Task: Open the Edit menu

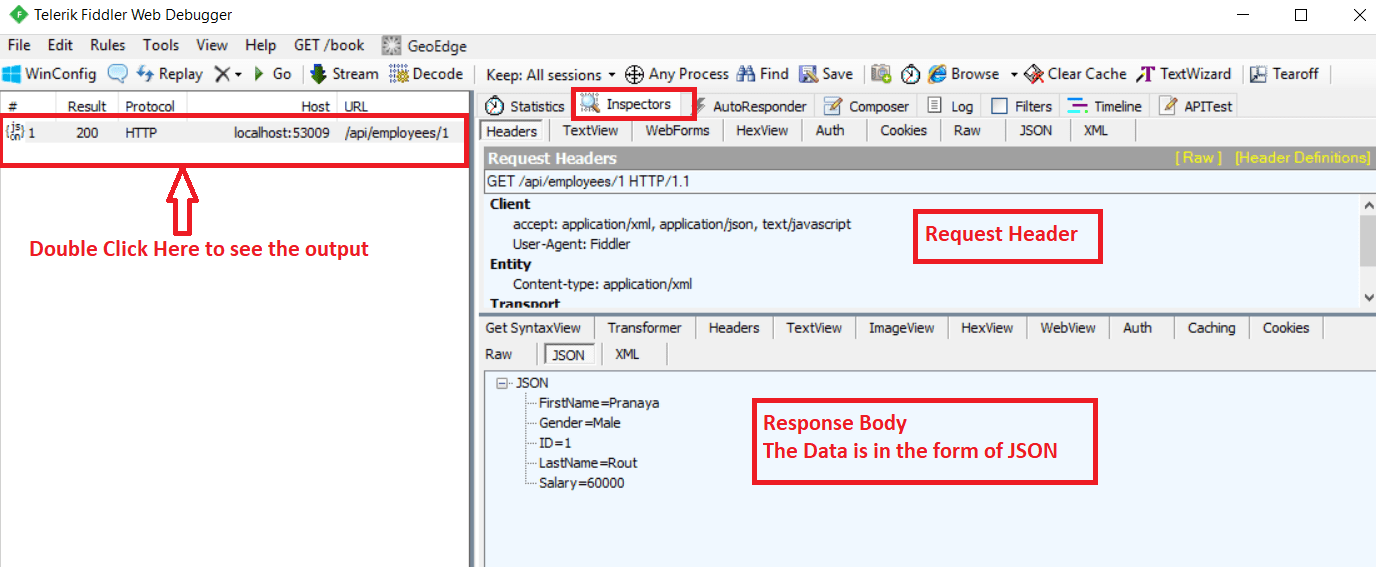Action: [x=60, y=45]
